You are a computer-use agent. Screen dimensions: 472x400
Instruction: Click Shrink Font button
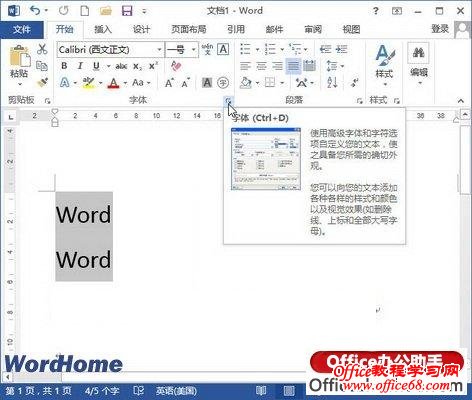(185, 83)
